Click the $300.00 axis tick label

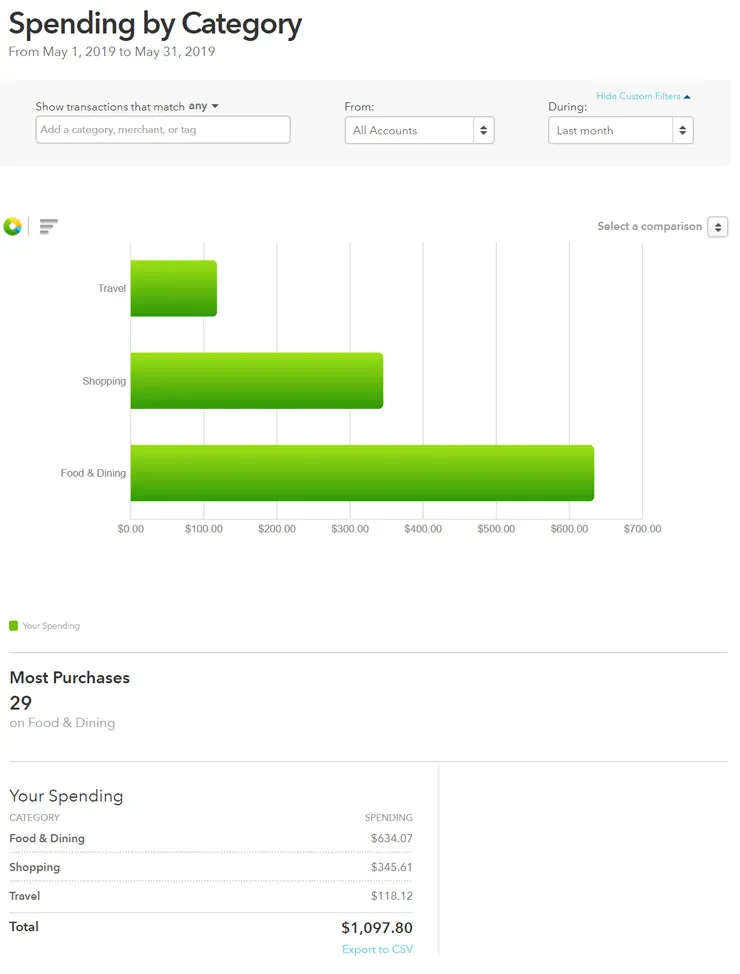(350, 529)
